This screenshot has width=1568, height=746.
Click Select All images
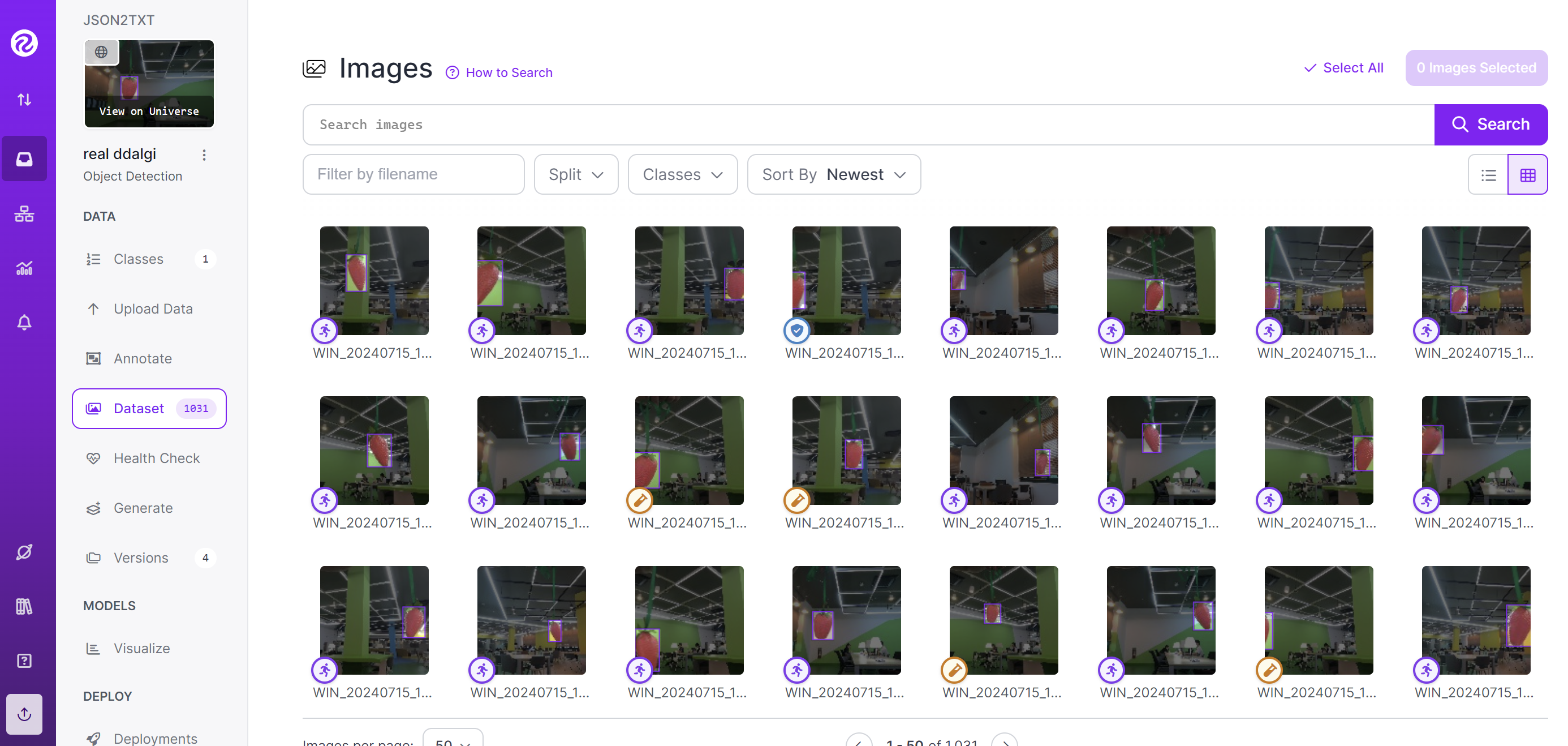tap(1343, 68)
